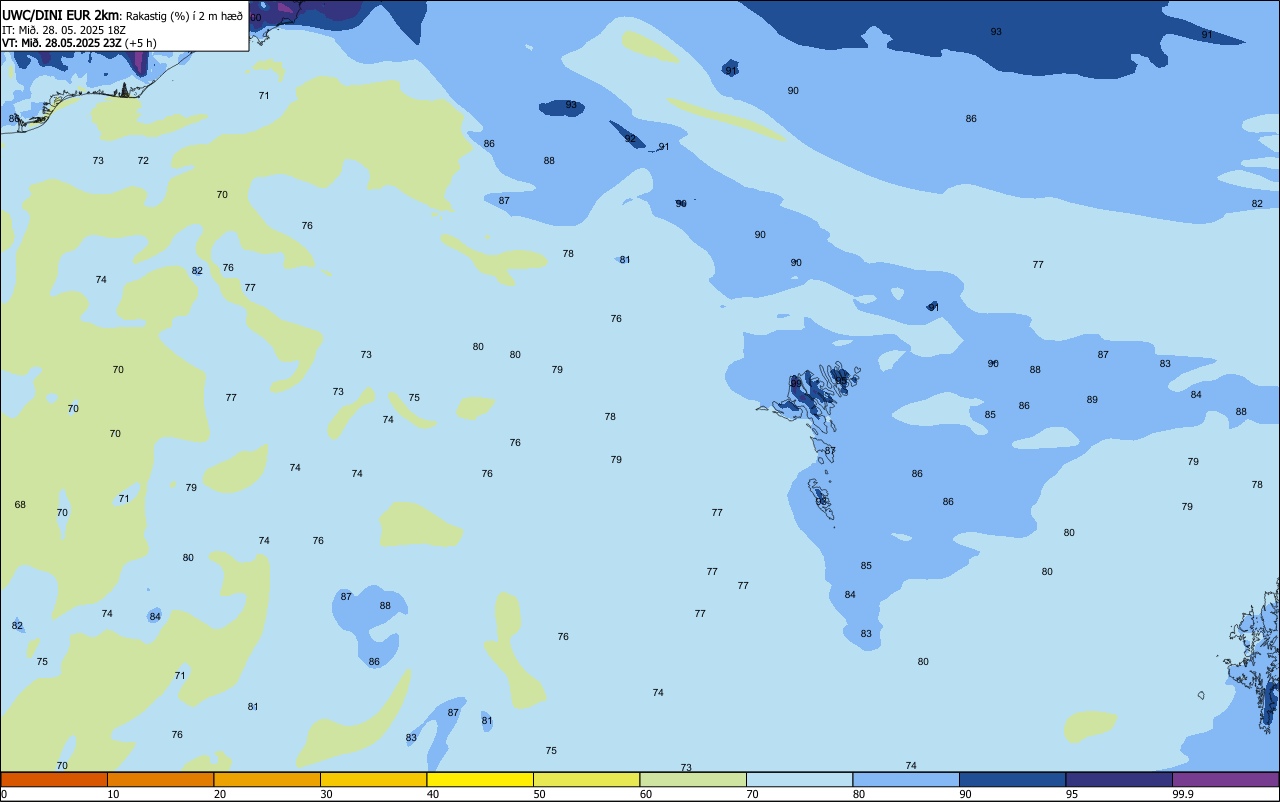
Task: Pick the pale blue 70–80 legend segment
Action: point(799,779)
